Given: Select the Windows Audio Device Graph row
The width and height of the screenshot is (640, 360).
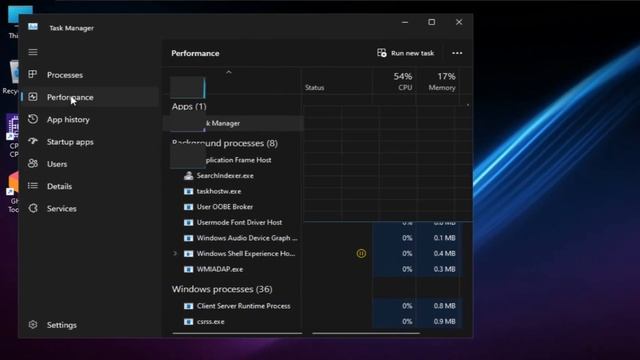Looking at the screenshot, I should [233, 238].
